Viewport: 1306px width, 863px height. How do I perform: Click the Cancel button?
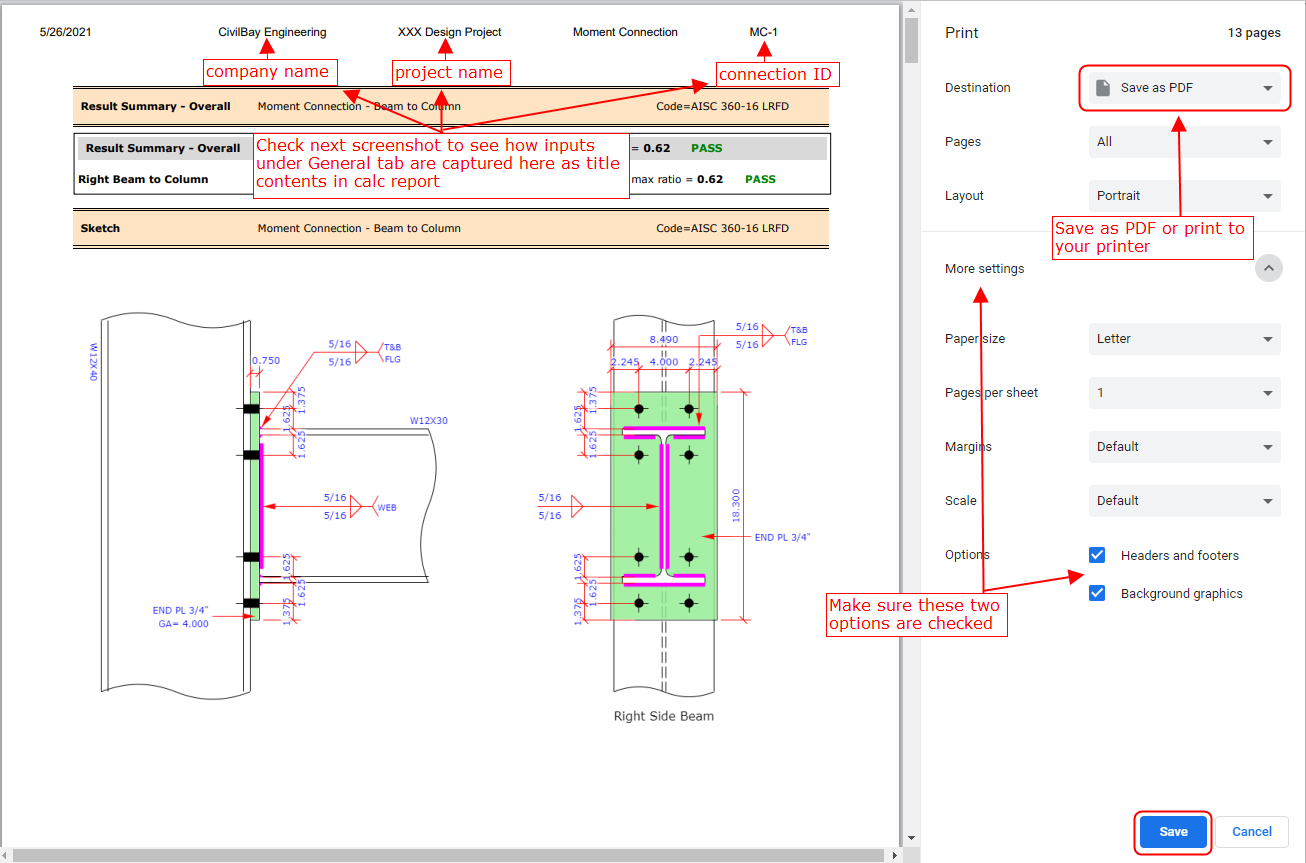(x=1251, y=832)
